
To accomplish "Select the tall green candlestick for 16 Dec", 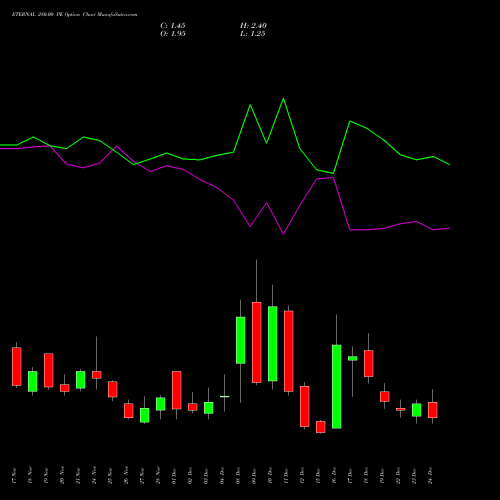I will pos(337,387).
